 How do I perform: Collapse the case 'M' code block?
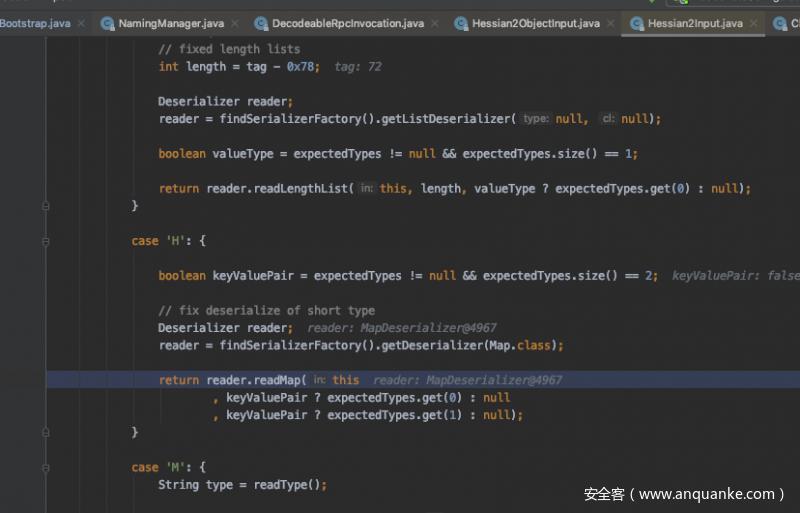coord(46,467)
